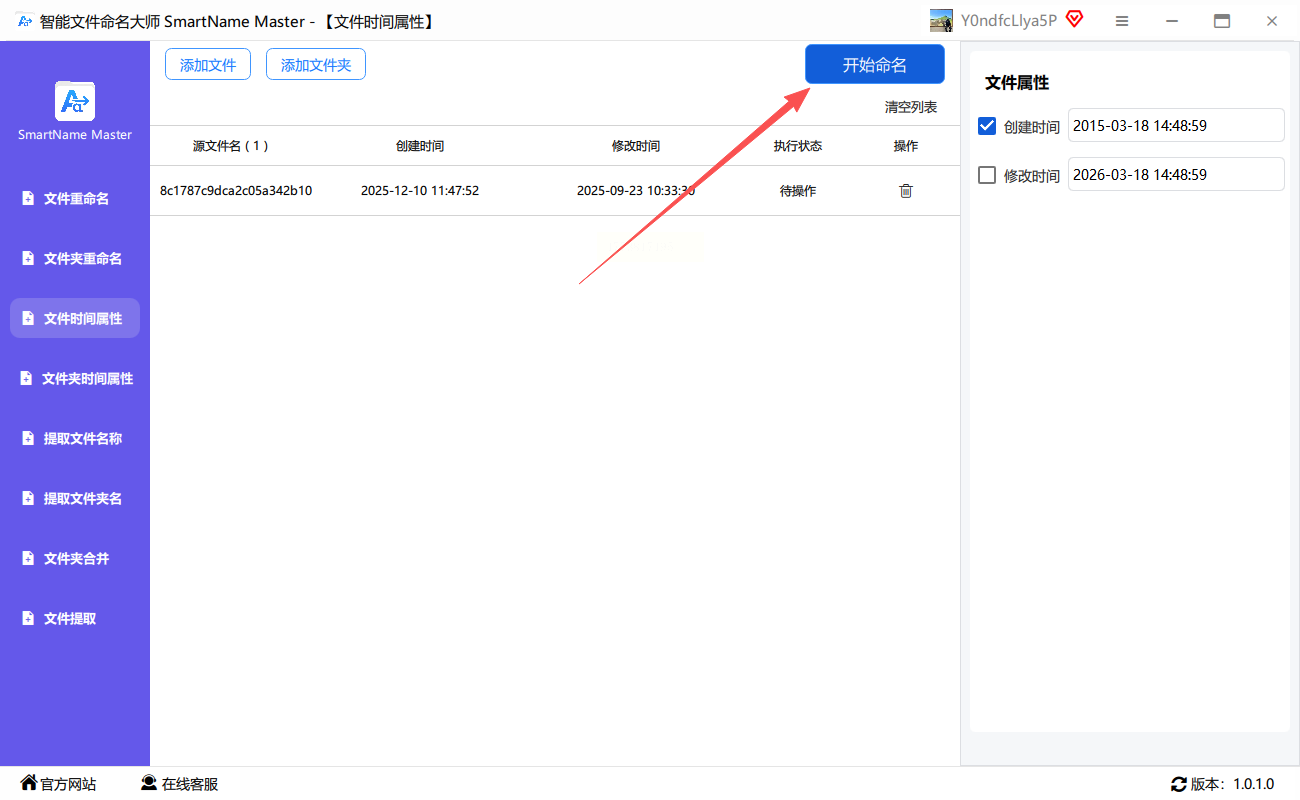Open 文件夹合并 from sidebar
The image size is (1300, 800).
pyautogui.click(x=75, y=559)
